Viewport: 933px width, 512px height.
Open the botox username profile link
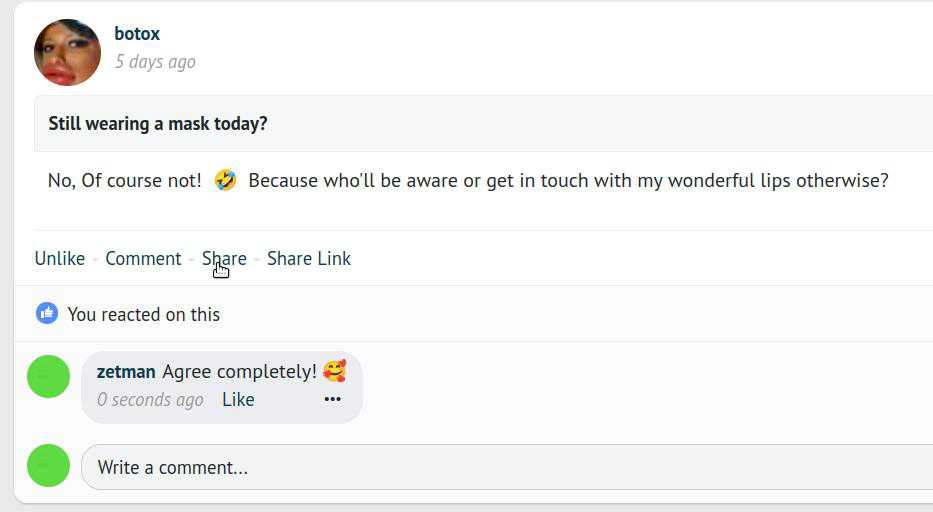click(137, 34)
